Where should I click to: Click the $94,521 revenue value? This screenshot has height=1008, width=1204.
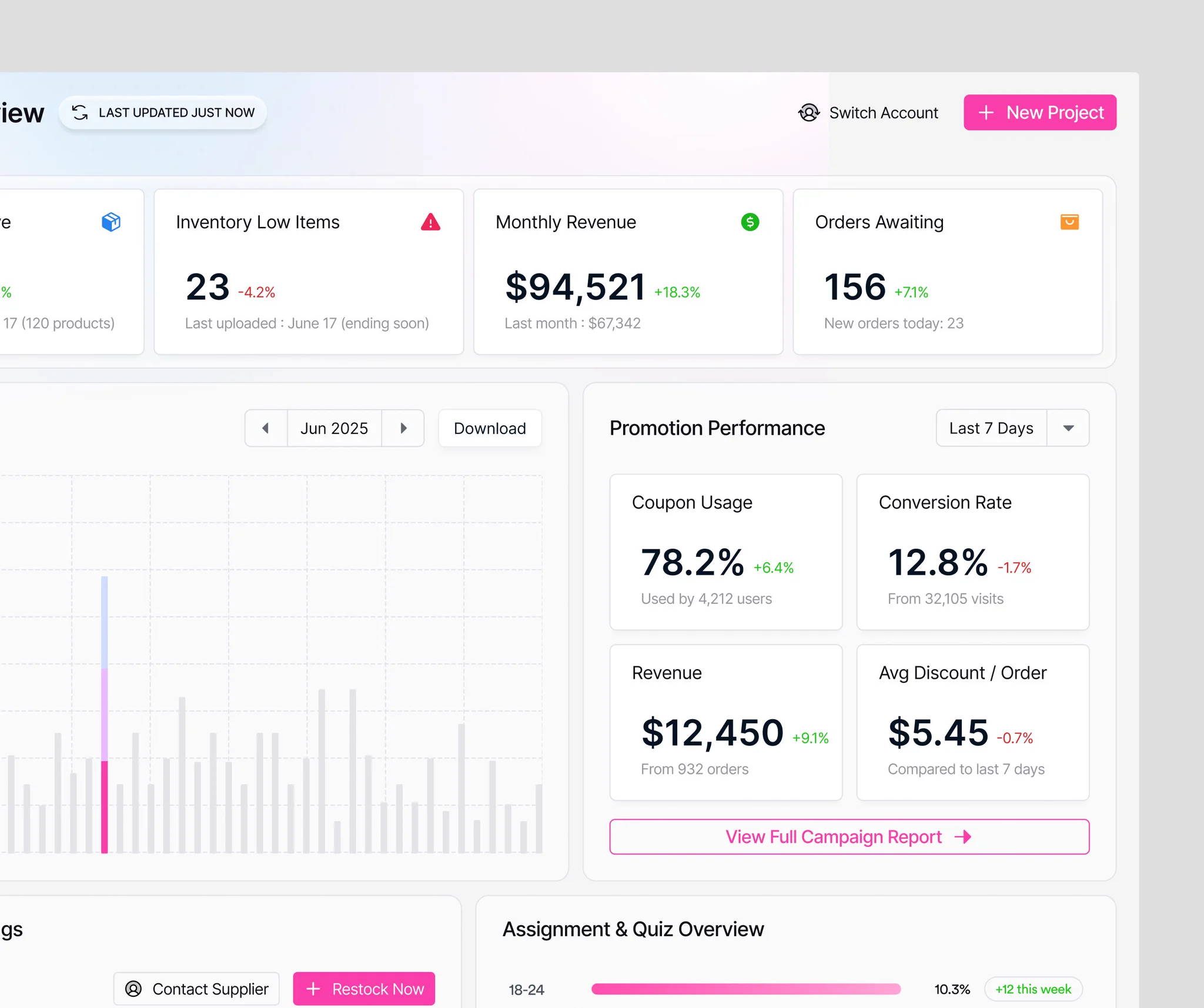click(x=575, y=287)
